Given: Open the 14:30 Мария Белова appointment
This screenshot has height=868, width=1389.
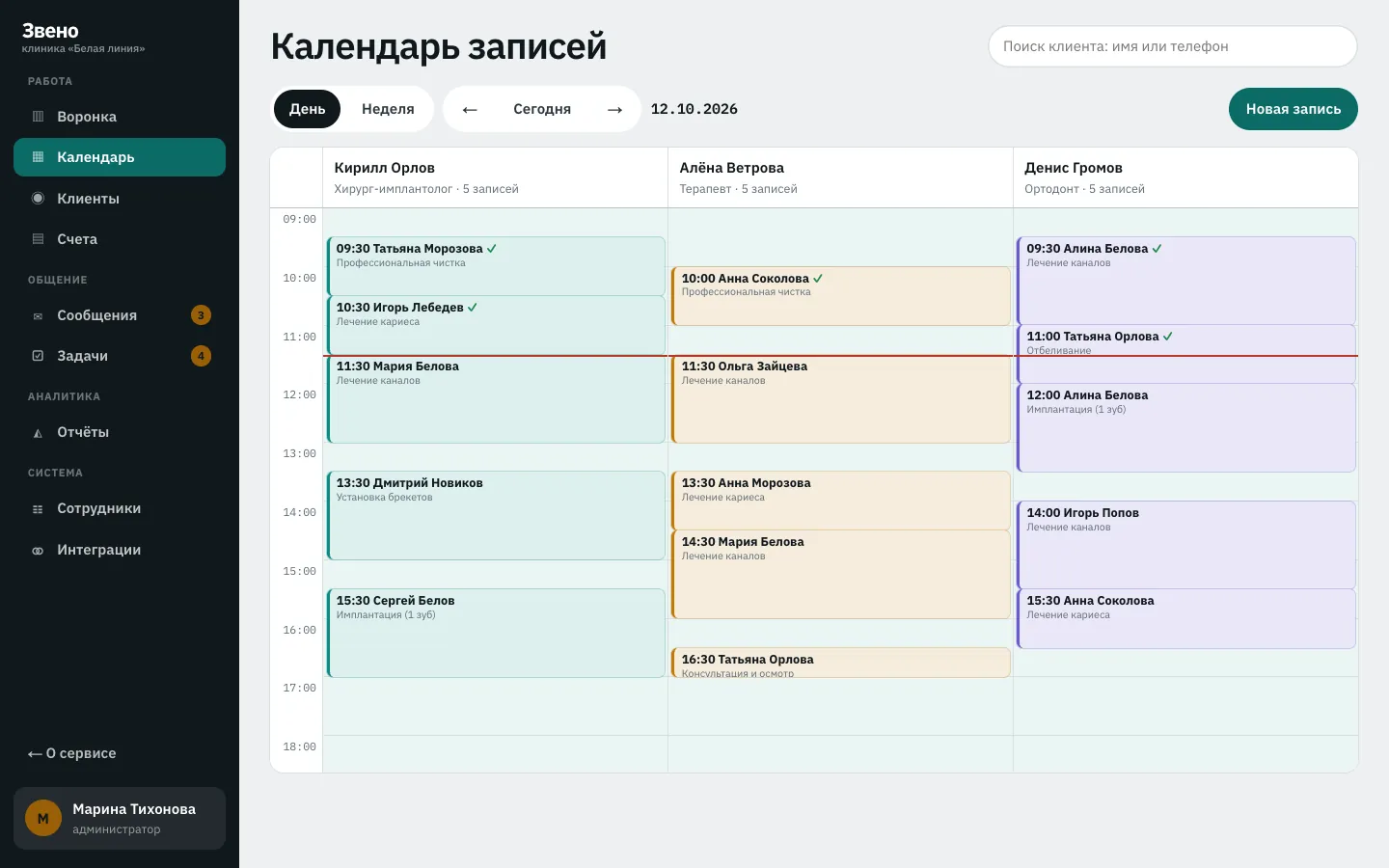Looking at the screenshot, I should pyautogui.click(x=841, y=575).
